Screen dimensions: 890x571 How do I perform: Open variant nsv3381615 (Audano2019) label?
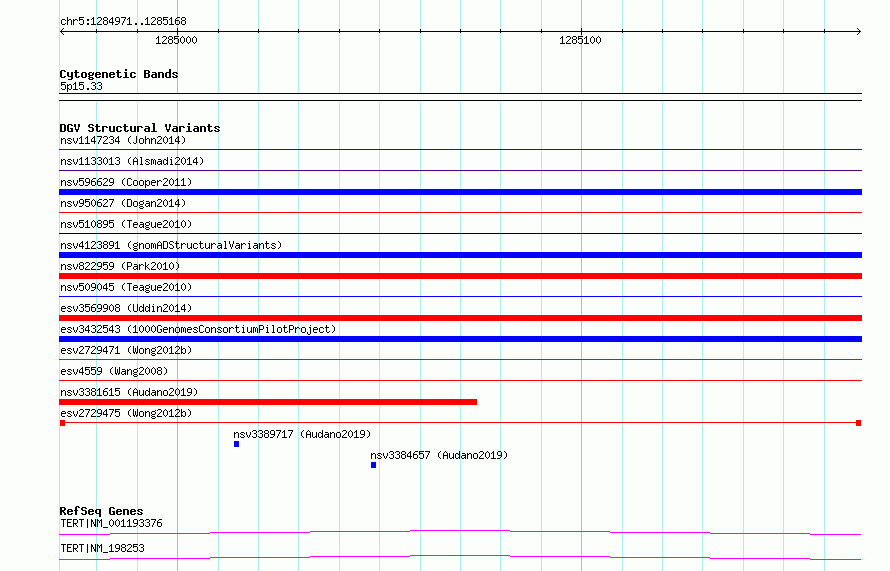point(129,392)
